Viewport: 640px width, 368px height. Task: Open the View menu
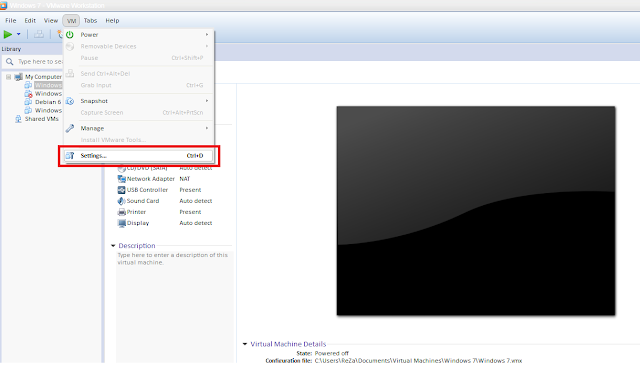51,20
